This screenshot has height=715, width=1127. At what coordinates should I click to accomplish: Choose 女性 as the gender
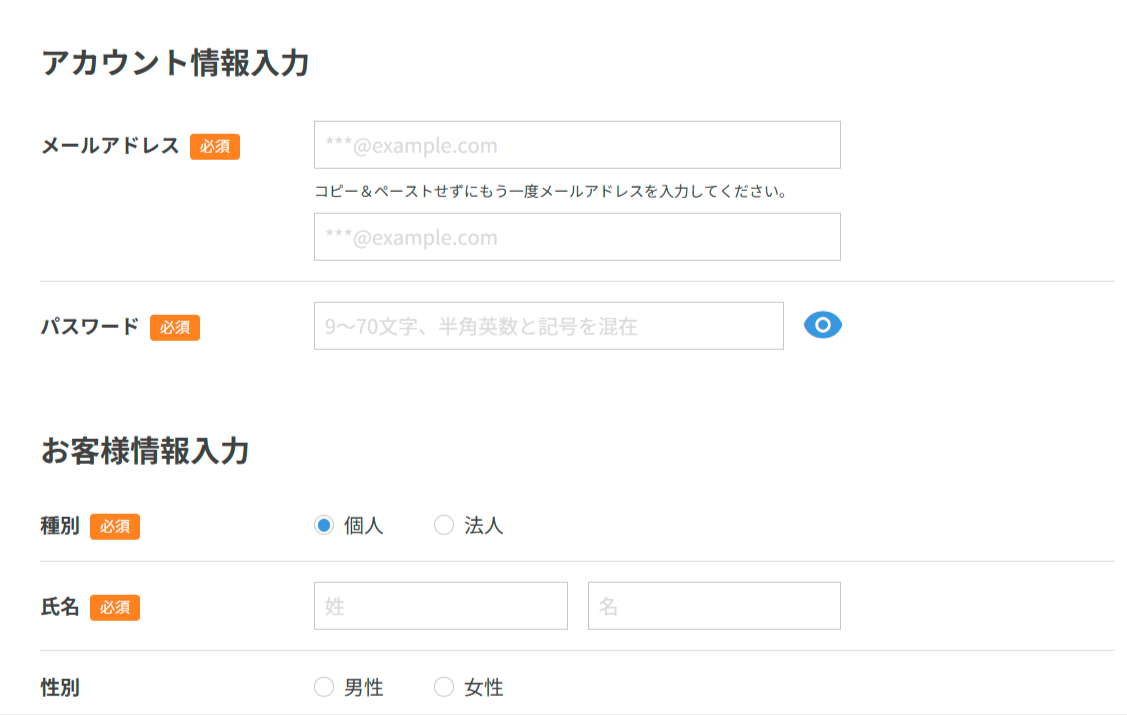[444, 687]
